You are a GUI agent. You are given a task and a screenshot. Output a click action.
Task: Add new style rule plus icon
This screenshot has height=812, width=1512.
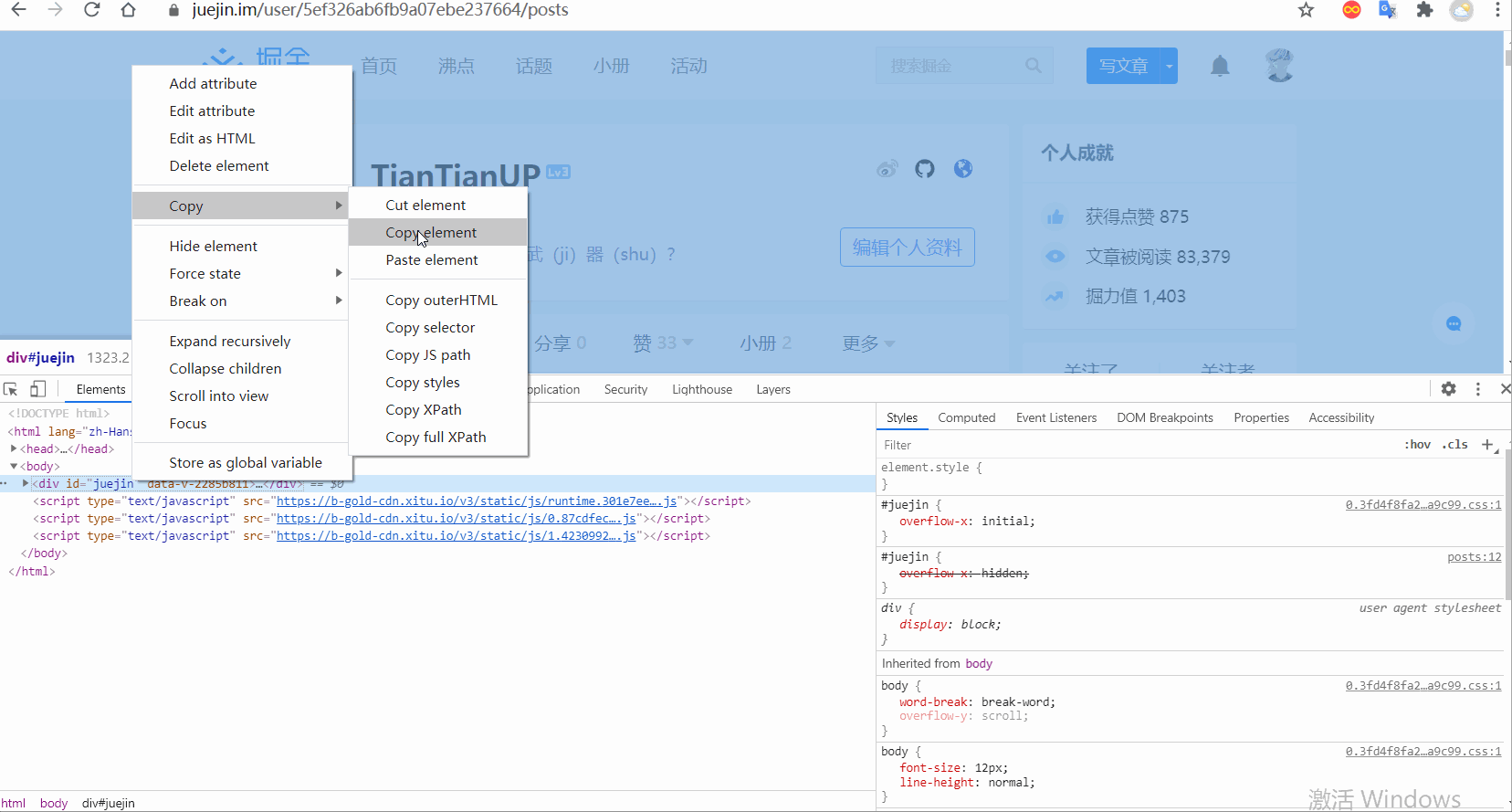[x=1487, y=445]
